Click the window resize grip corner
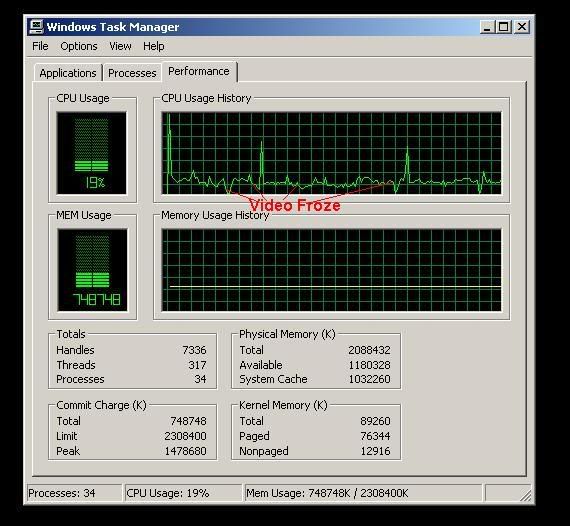This screenshot has width=570, height=526. [x=526, y=495]
